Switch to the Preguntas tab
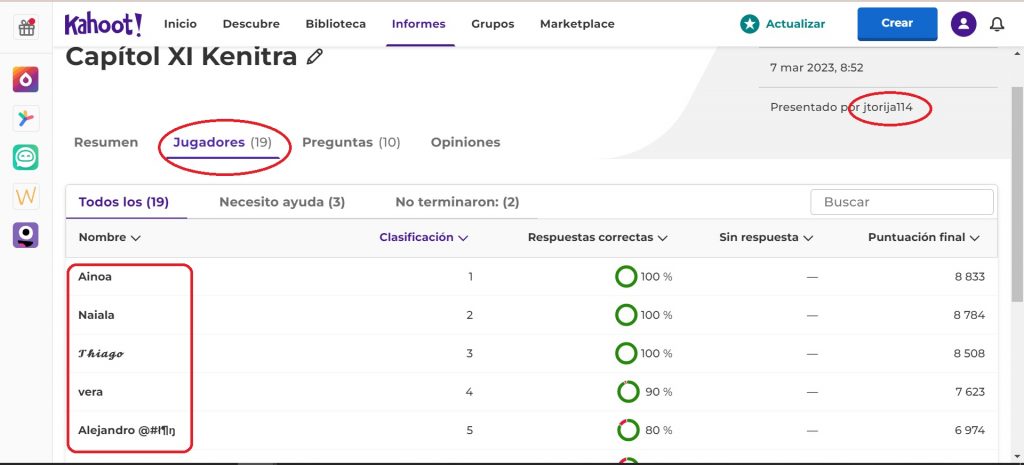Screen dimensions: 1024x465 tap(350, 143)
